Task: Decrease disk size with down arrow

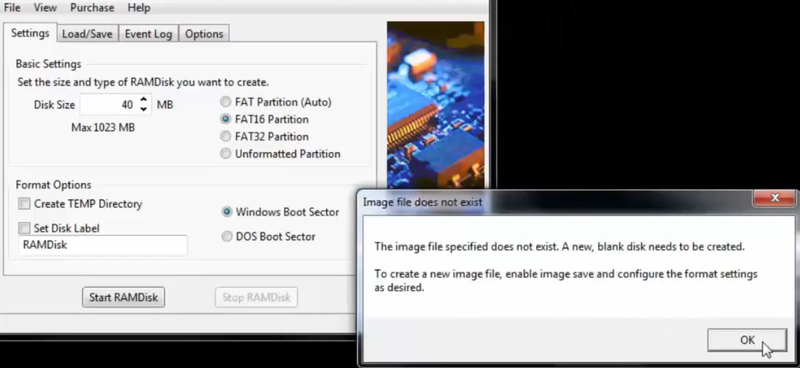Action: (144, 109)
